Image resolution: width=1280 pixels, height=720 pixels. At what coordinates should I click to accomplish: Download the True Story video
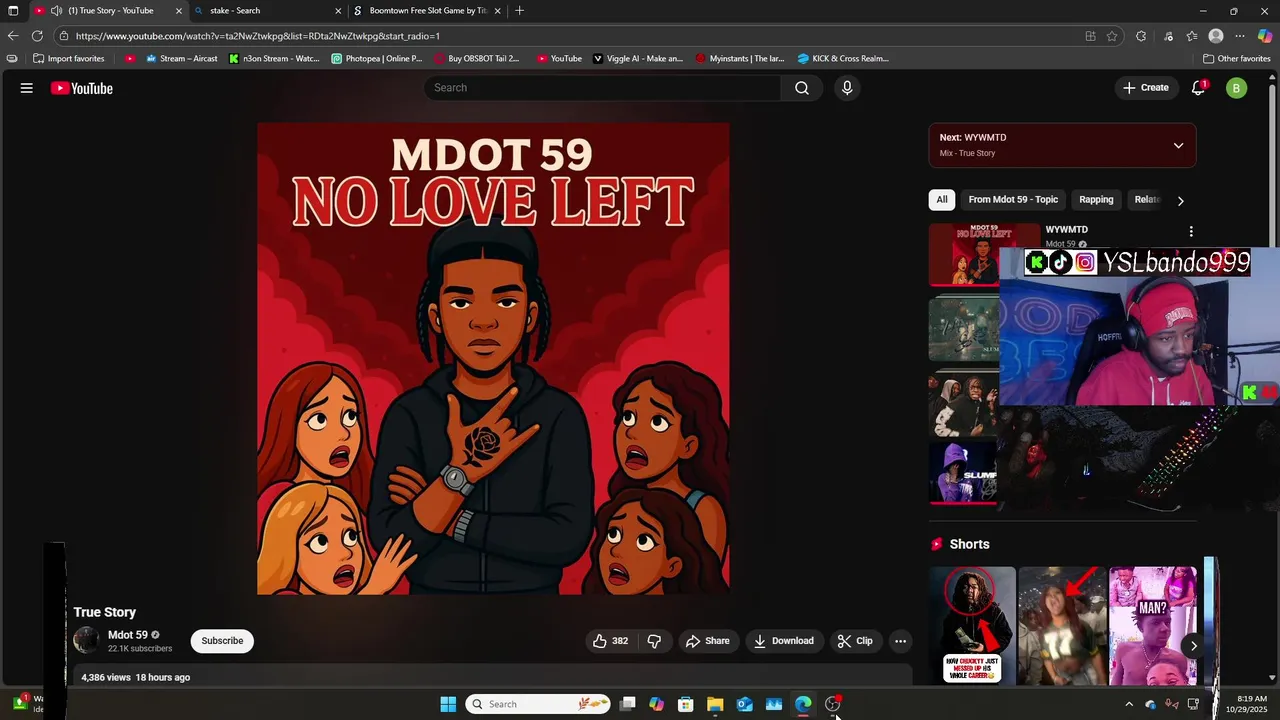coord(783,641)
